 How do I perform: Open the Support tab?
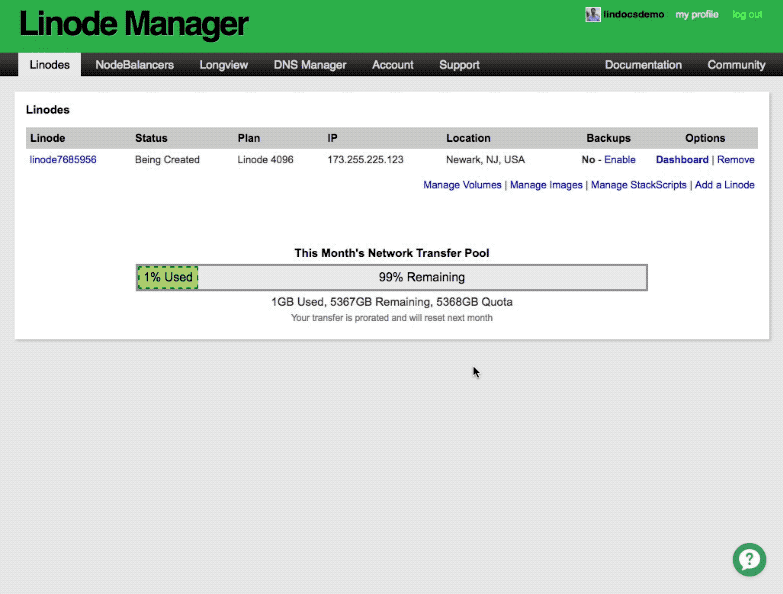tap(459, 65)
